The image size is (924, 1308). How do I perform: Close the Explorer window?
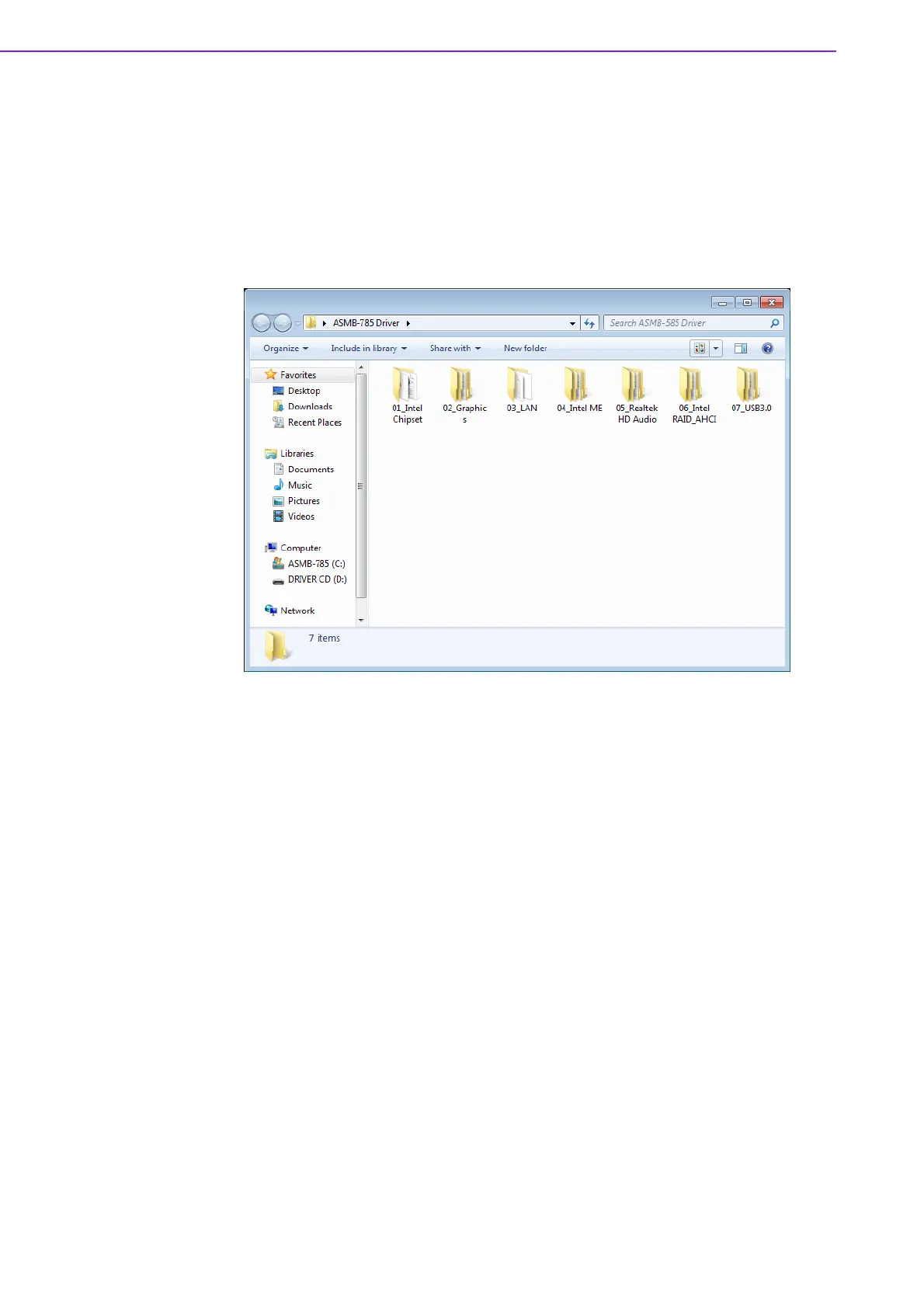point(772,303)
